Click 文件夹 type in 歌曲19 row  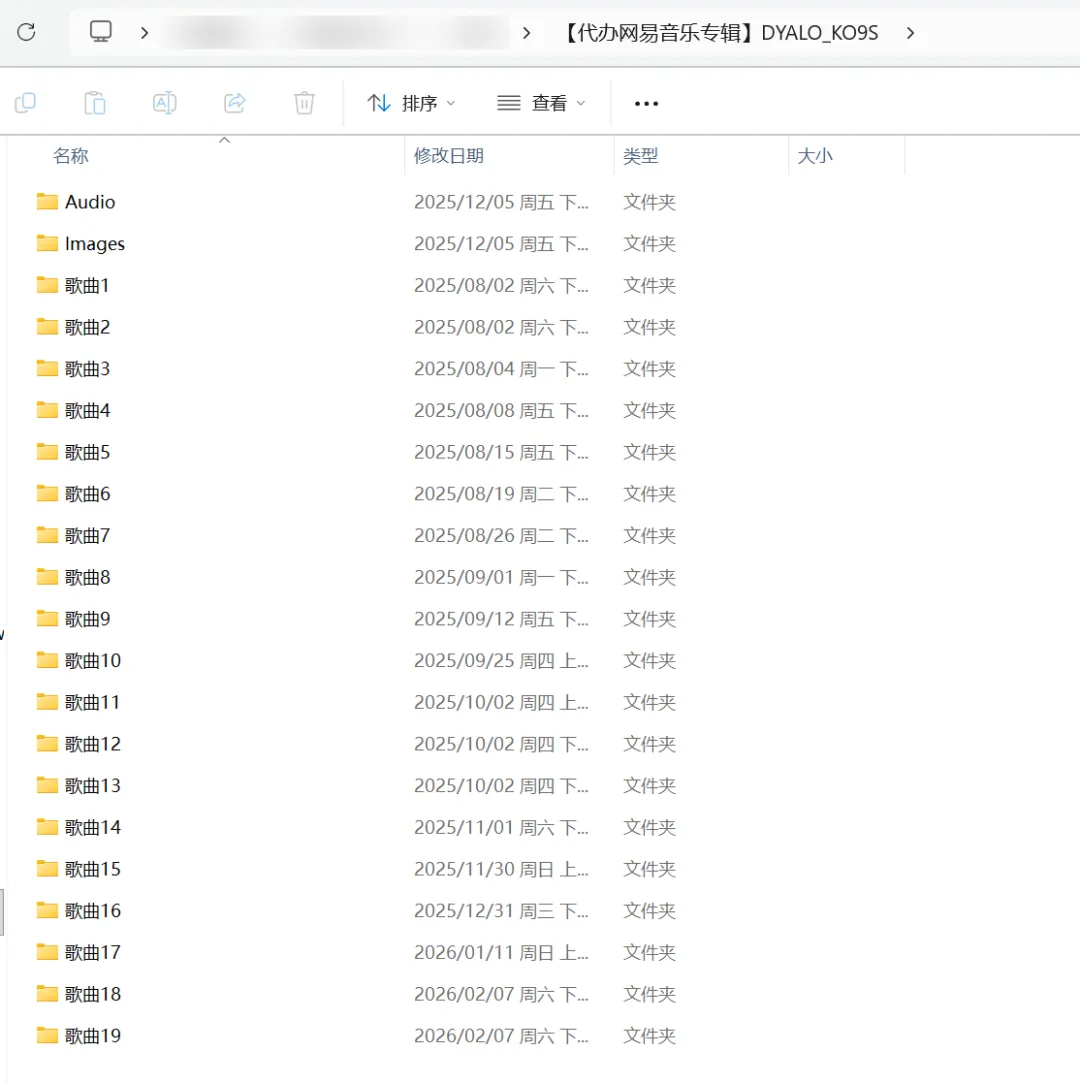[x=649, y=1035]
